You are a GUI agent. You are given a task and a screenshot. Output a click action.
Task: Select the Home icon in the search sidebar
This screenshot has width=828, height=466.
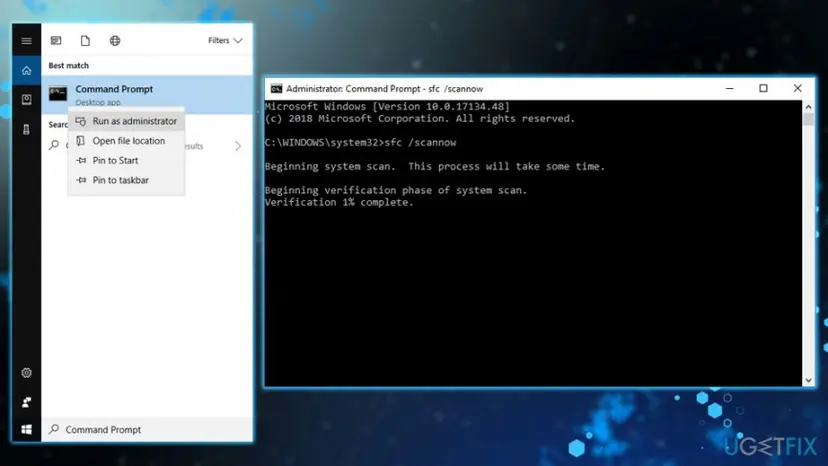coord(26,70)
